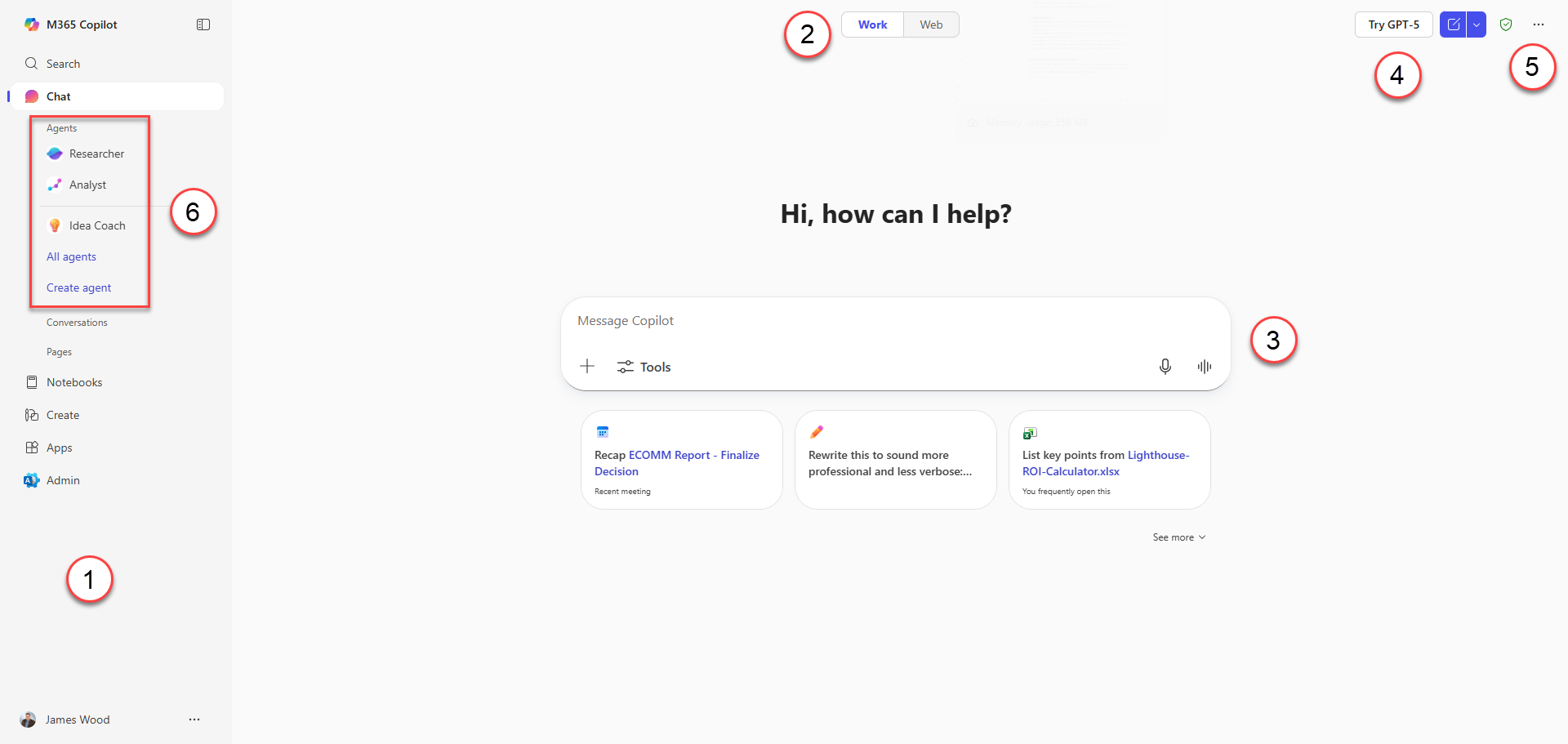Screen dimensions: 1568x744
Task: Click the green shield protection icon
Action: pyautogui.click(x=1506, y=25)
